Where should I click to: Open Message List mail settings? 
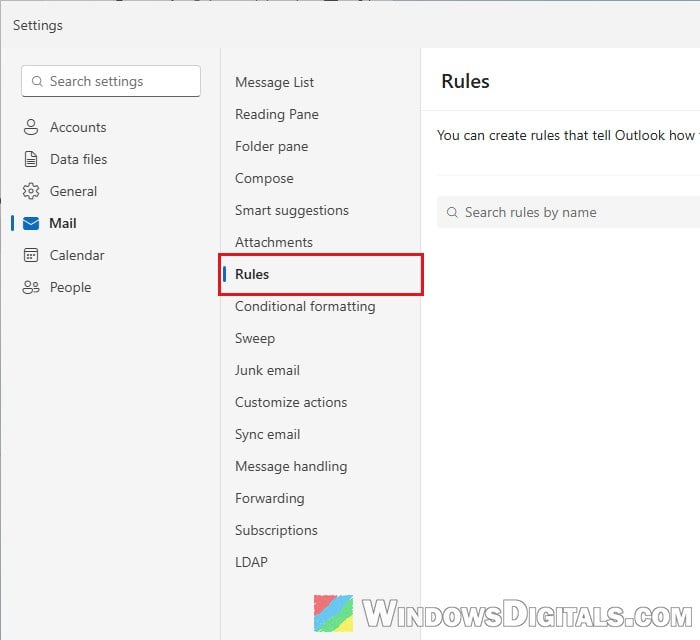click(x=274, y=82)
